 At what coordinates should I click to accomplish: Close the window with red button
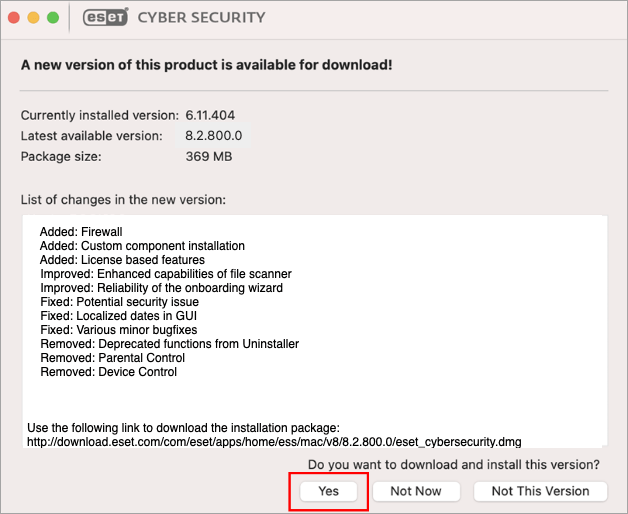click(x=14, y=18)
